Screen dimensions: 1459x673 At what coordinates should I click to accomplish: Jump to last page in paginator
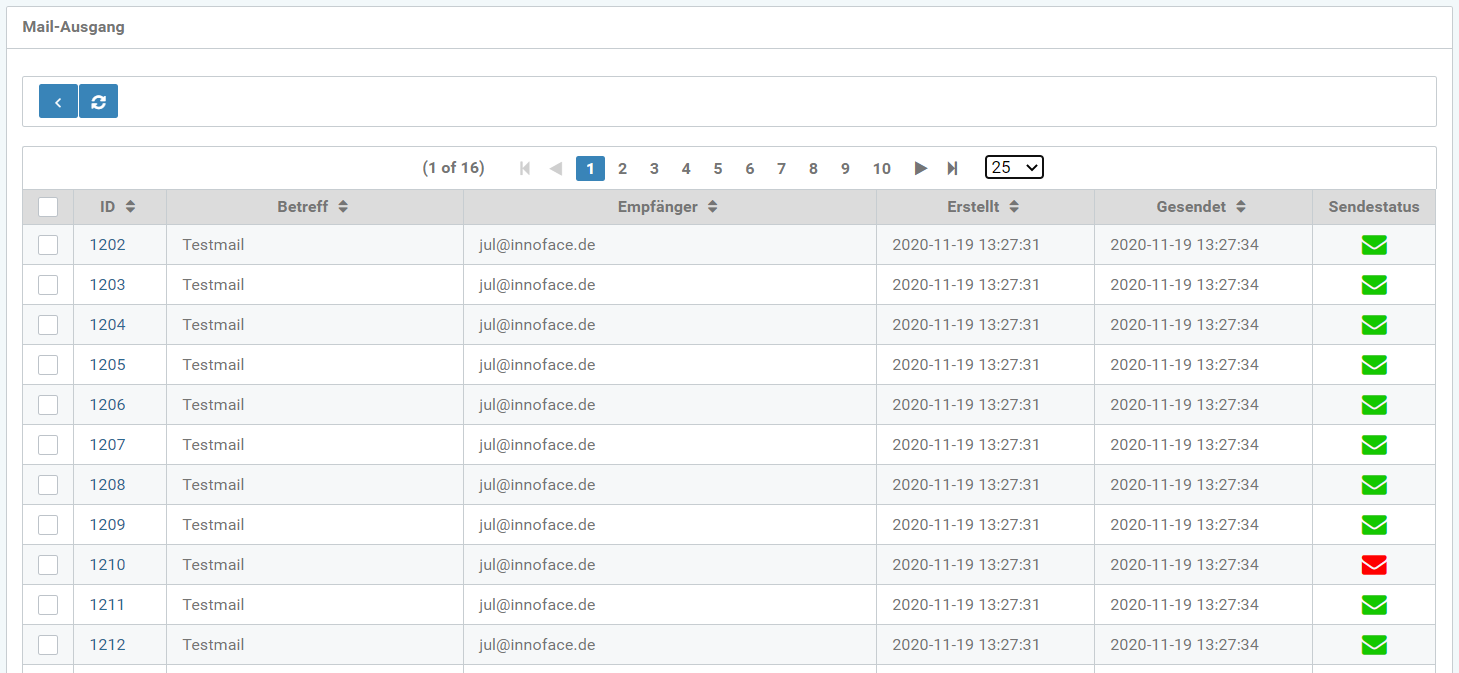click(952, 168)
